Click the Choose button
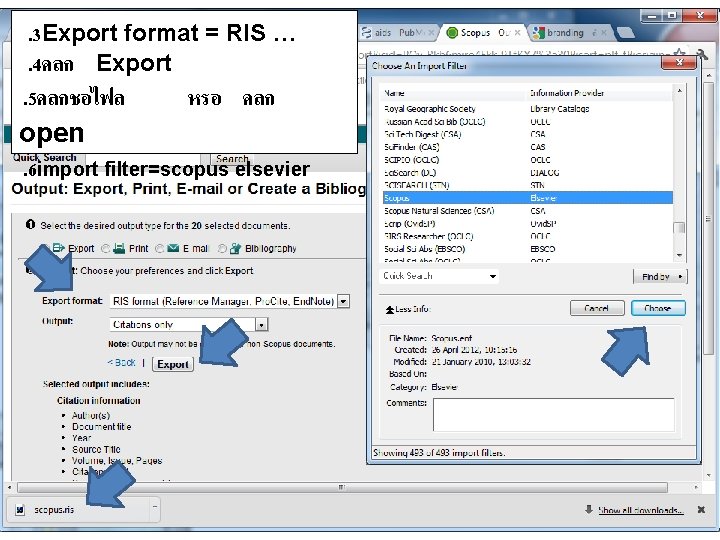The width and height of the screenshot is (720, 540). coord(658,308)
